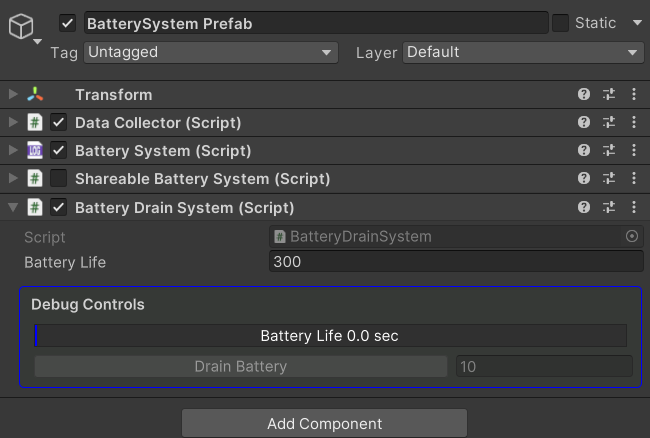
Task: Click the Battery Life progress bar
Action: pyautogui.click(x=330, y=336)
